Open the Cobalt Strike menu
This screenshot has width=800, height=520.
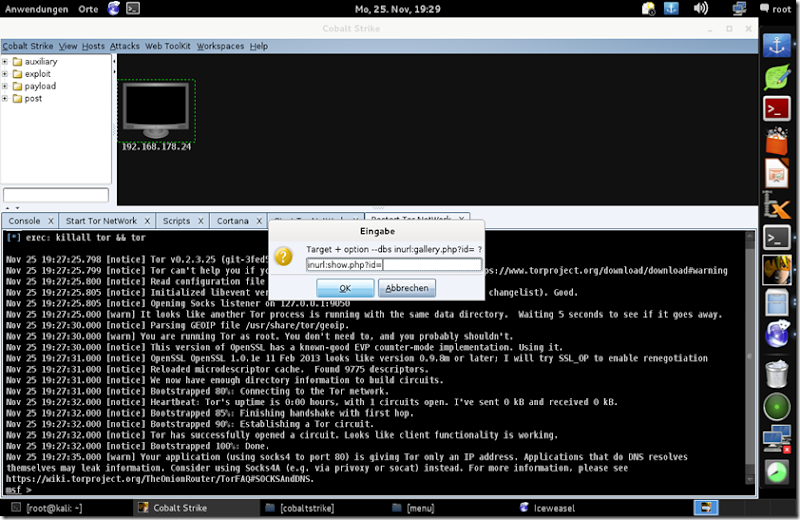28,46
